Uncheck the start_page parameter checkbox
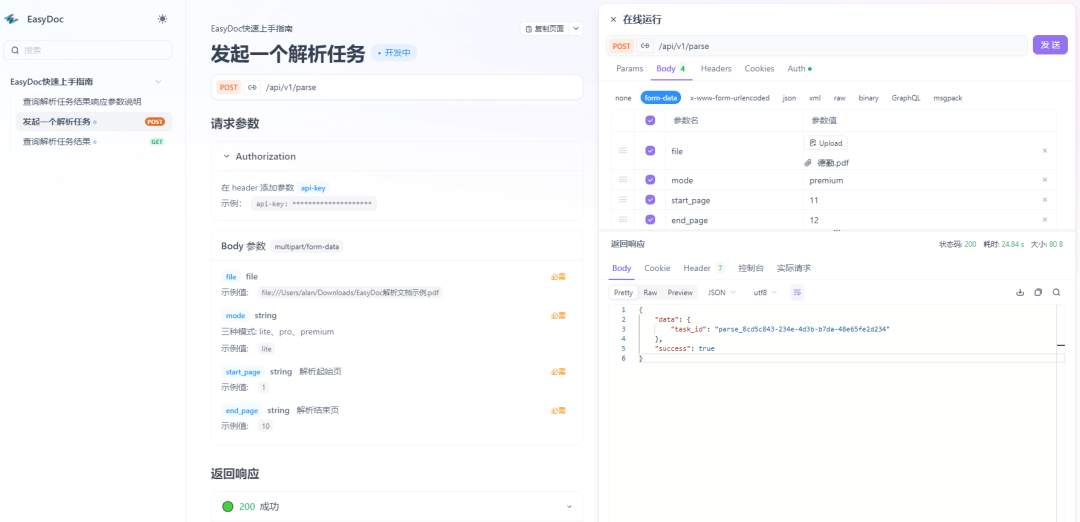The width and height of the screenshot is (1080, 522). 650,200
